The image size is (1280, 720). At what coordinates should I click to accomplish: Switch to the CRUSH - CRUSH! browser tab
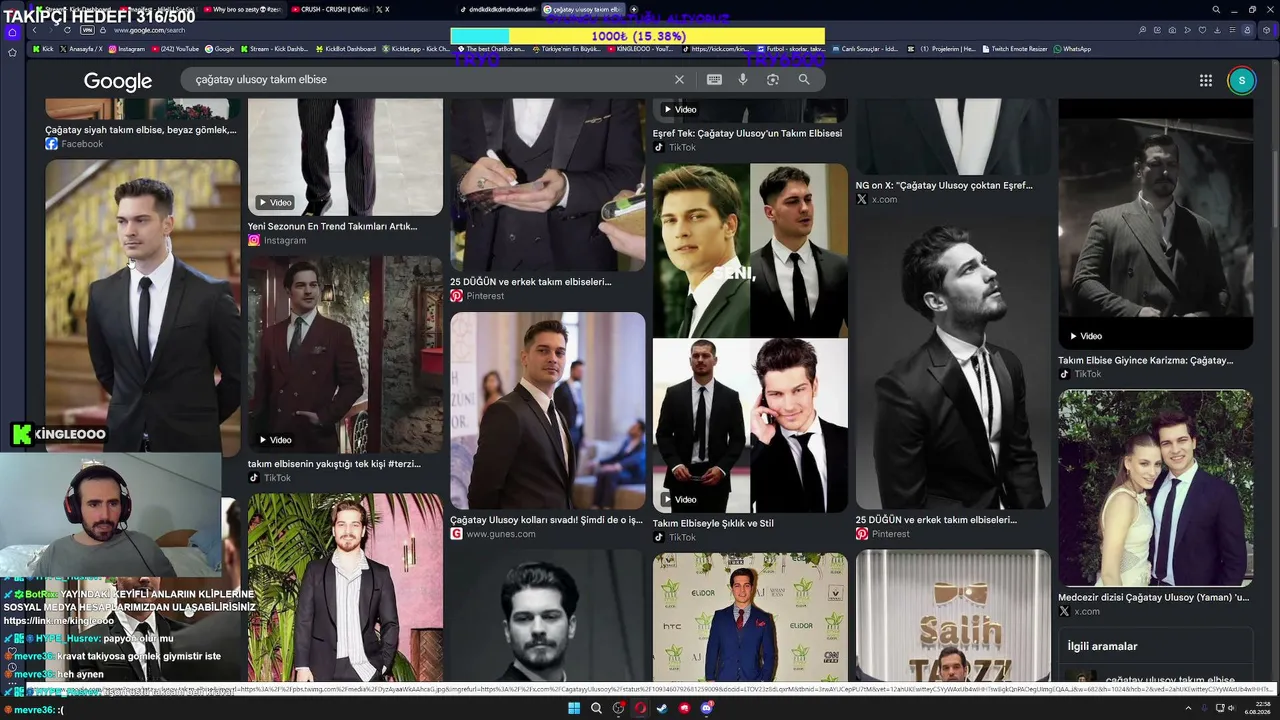(x=329, y=9)
